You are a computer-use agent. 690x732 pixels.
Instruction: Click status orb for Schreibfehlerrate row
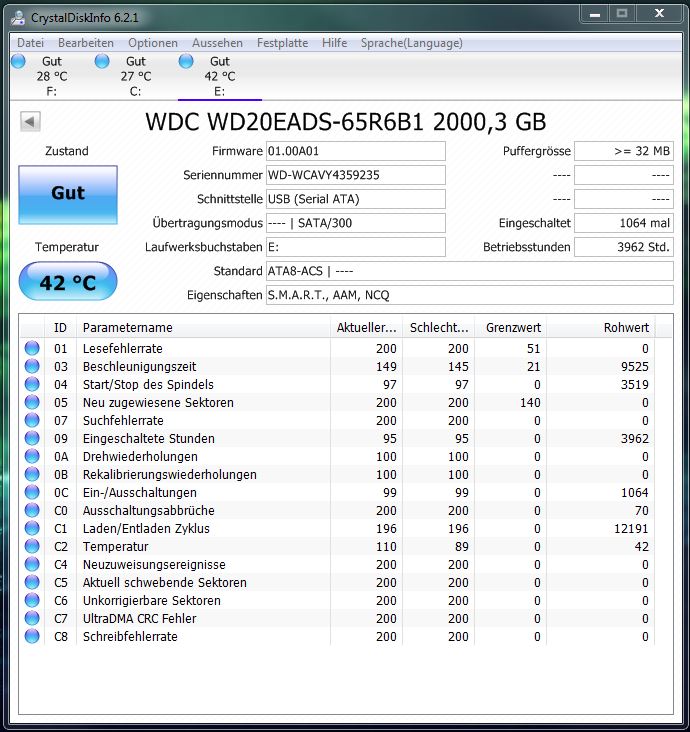[x=32, y=636]
